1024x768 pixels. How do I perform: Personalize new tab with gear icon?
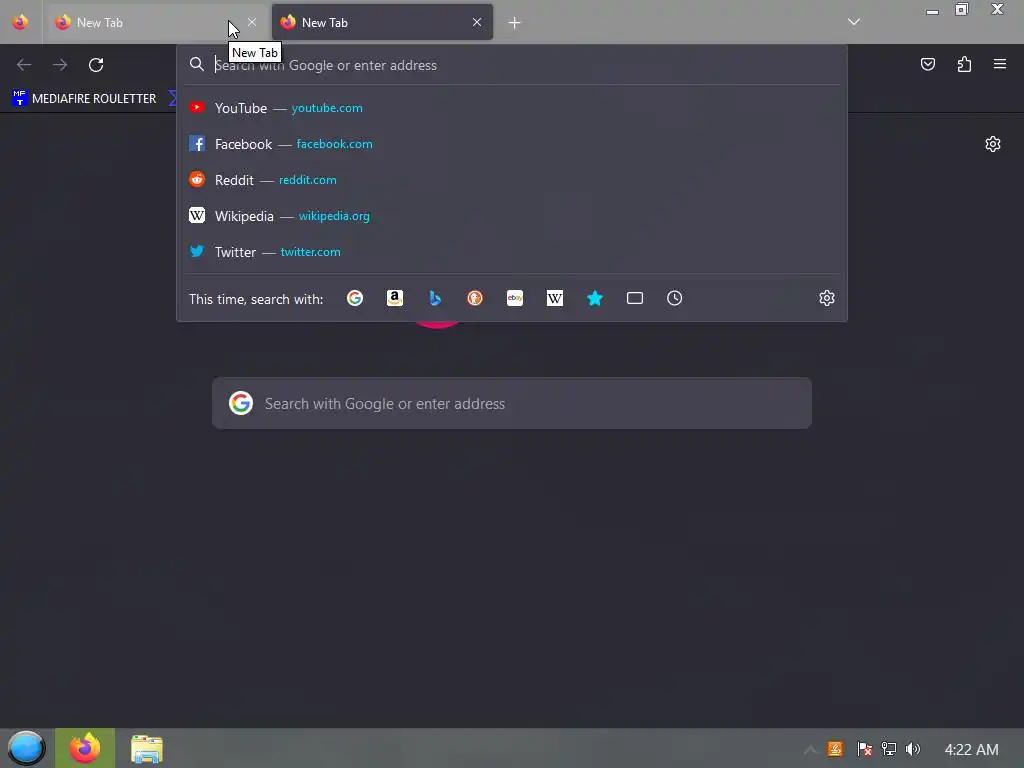[993, 144]
